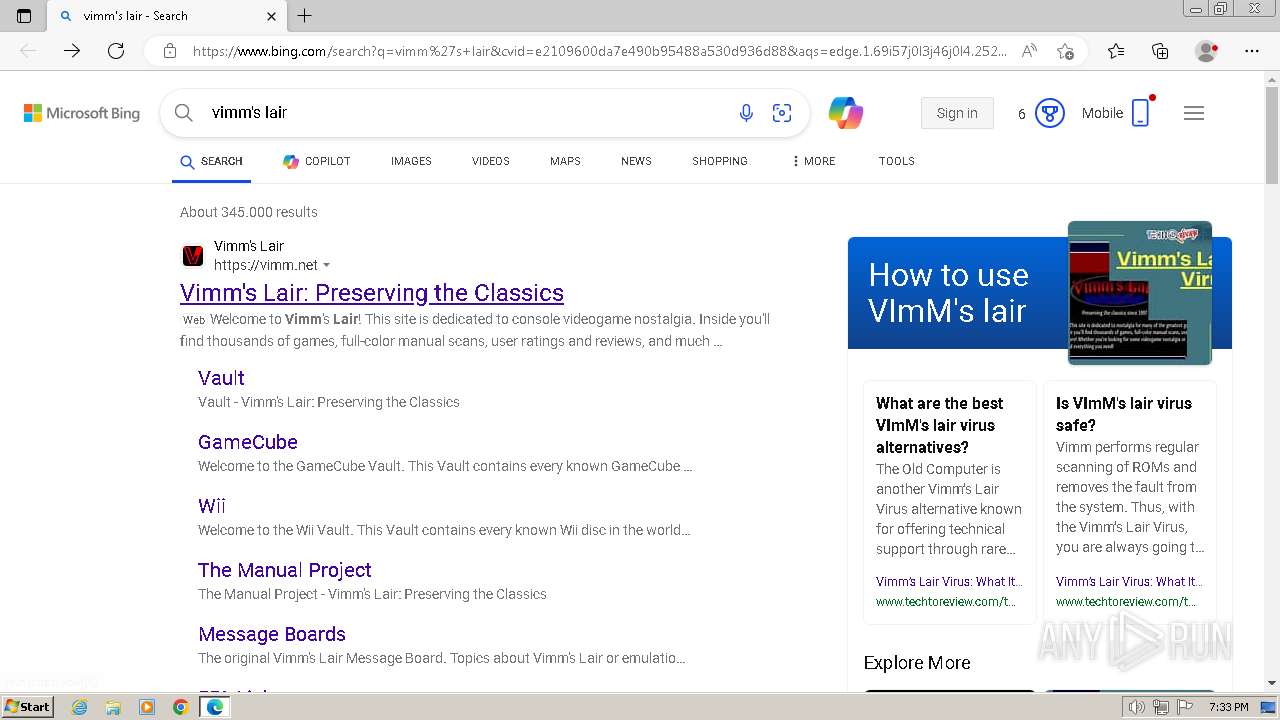
Task: Sign in to Bing
Action: coord(957,113)
